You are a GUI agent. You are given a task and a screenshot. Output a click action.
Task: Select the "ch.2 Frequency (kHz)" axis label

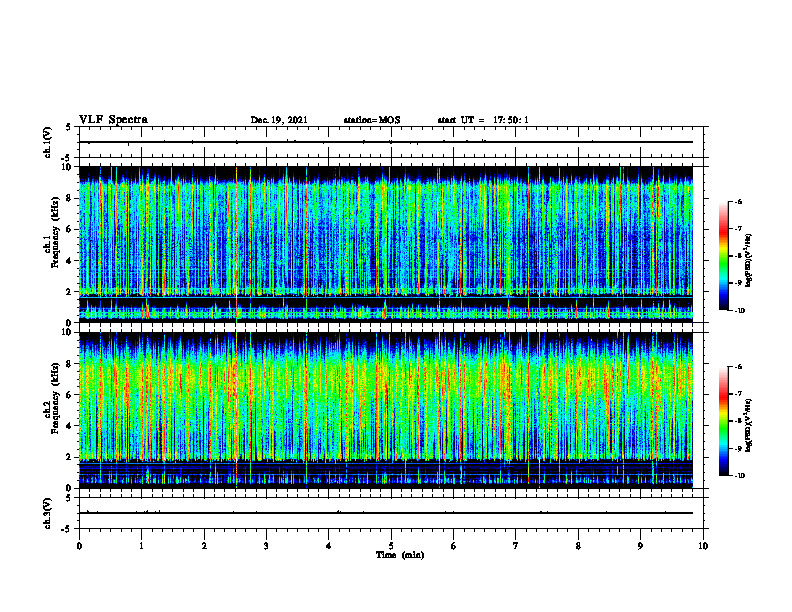[52, 398]
